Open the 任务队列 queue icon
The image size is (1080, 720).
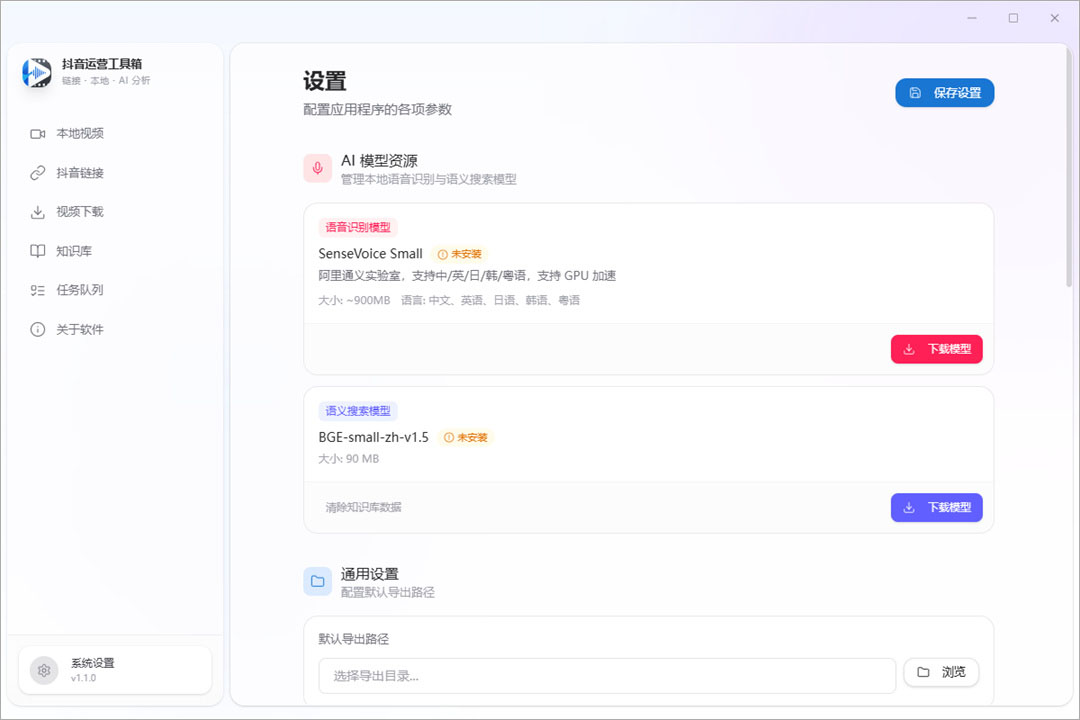coord(37,290)
